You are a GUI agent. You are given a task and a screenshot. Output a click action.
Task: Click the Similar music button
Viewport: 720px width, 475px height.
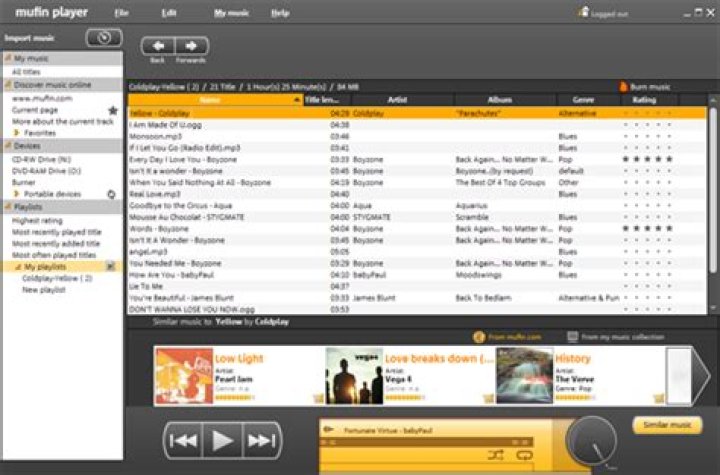click(667, 425)
